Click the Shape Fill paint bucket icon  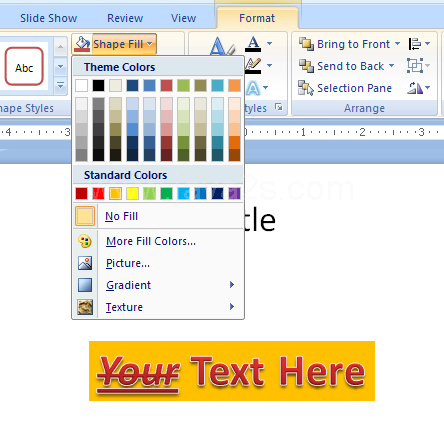[82, 44]
